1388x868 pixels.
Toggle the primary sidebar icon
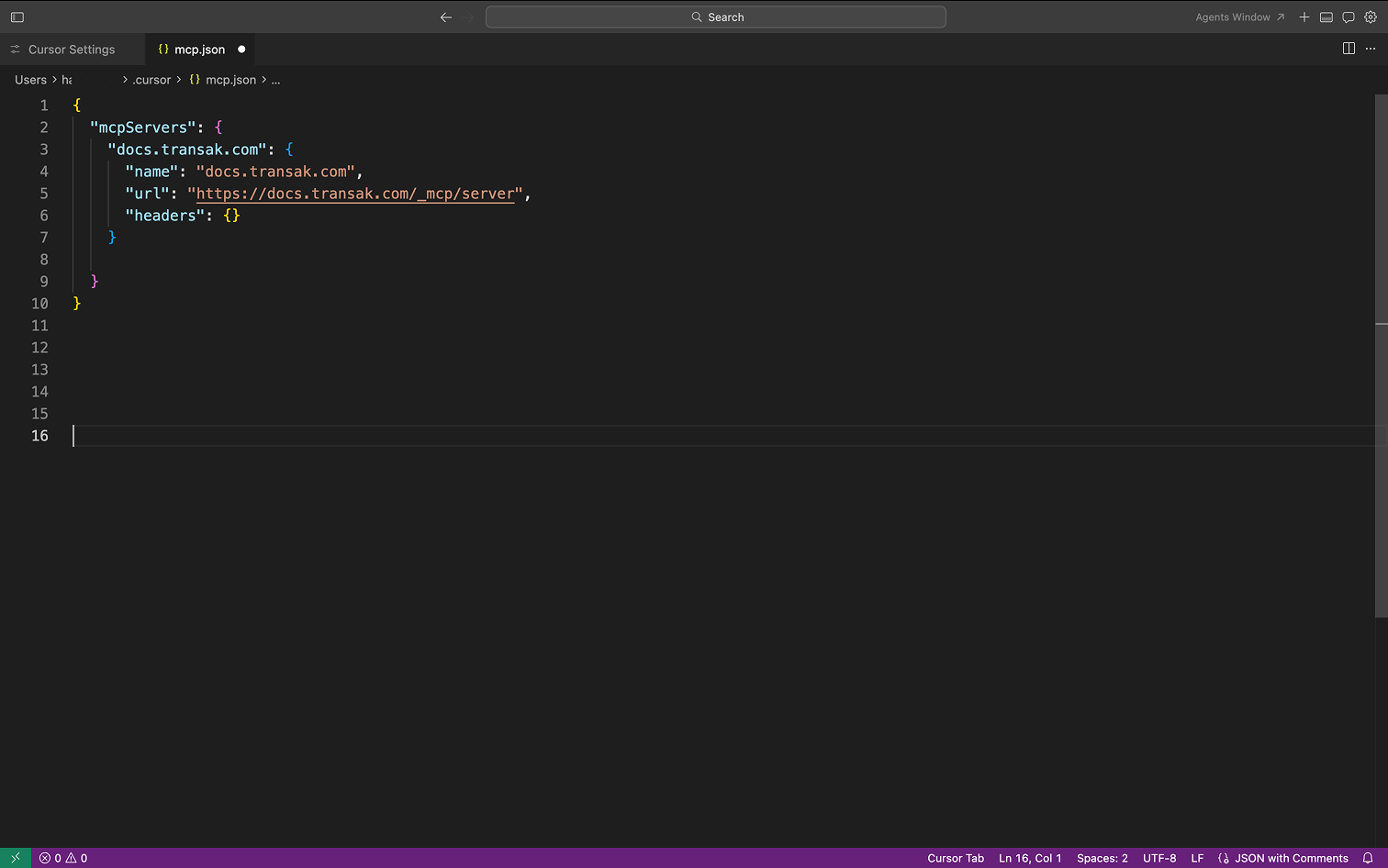pyautogui.click(x=17, y=17)
